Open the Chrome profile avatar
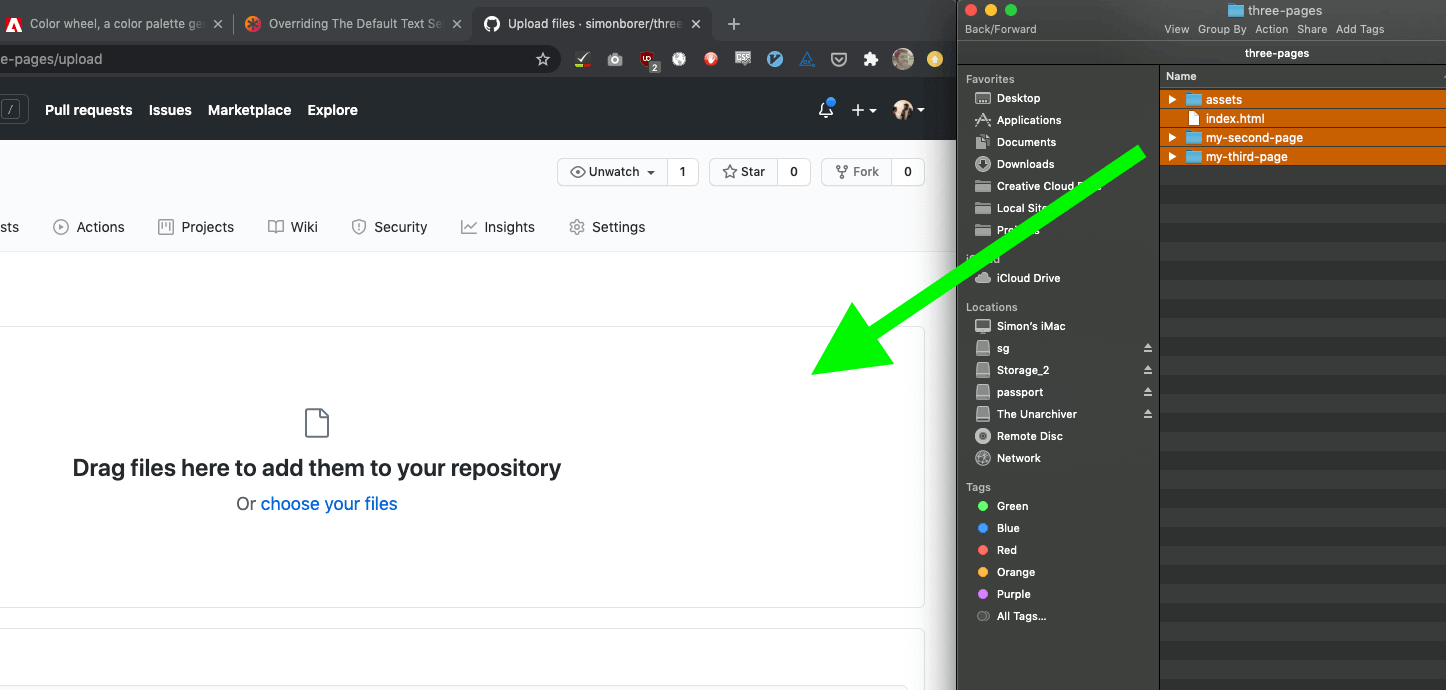 903,59
